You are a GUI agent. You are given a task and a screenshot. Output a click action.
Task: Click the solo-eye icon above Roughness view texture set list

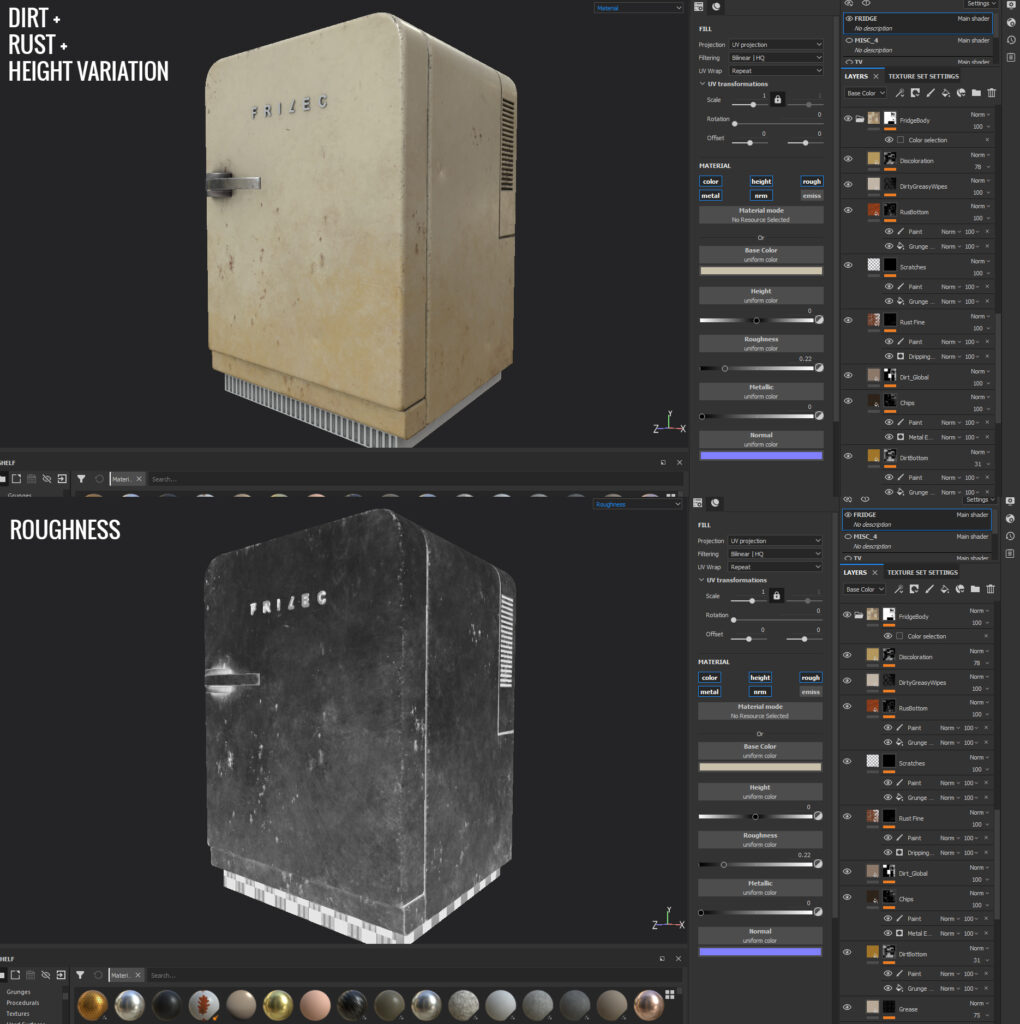click(x=865, y=500)
